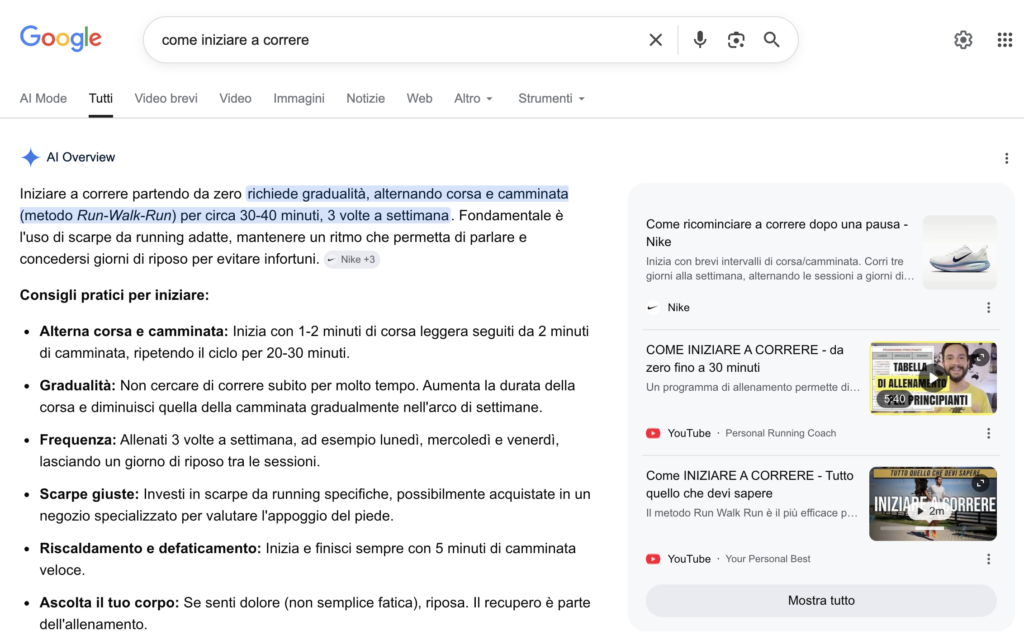
Task: Click the 'Scarpe giuste:' bullet text
Action: coord(89,494)
